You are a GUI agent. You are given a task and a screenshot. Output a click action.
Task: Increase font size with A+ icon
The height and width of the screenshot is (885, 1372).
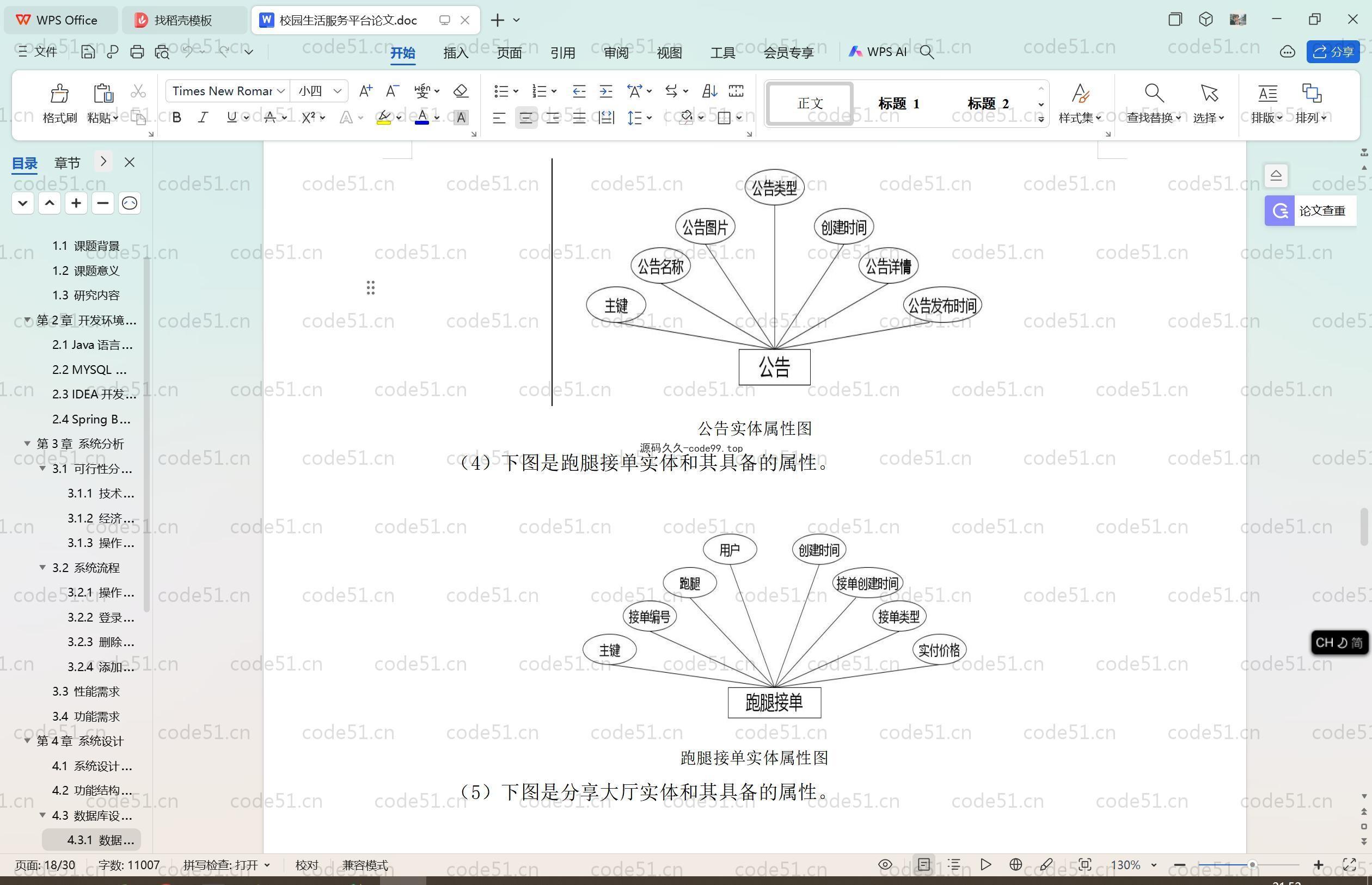pos(365,91)
